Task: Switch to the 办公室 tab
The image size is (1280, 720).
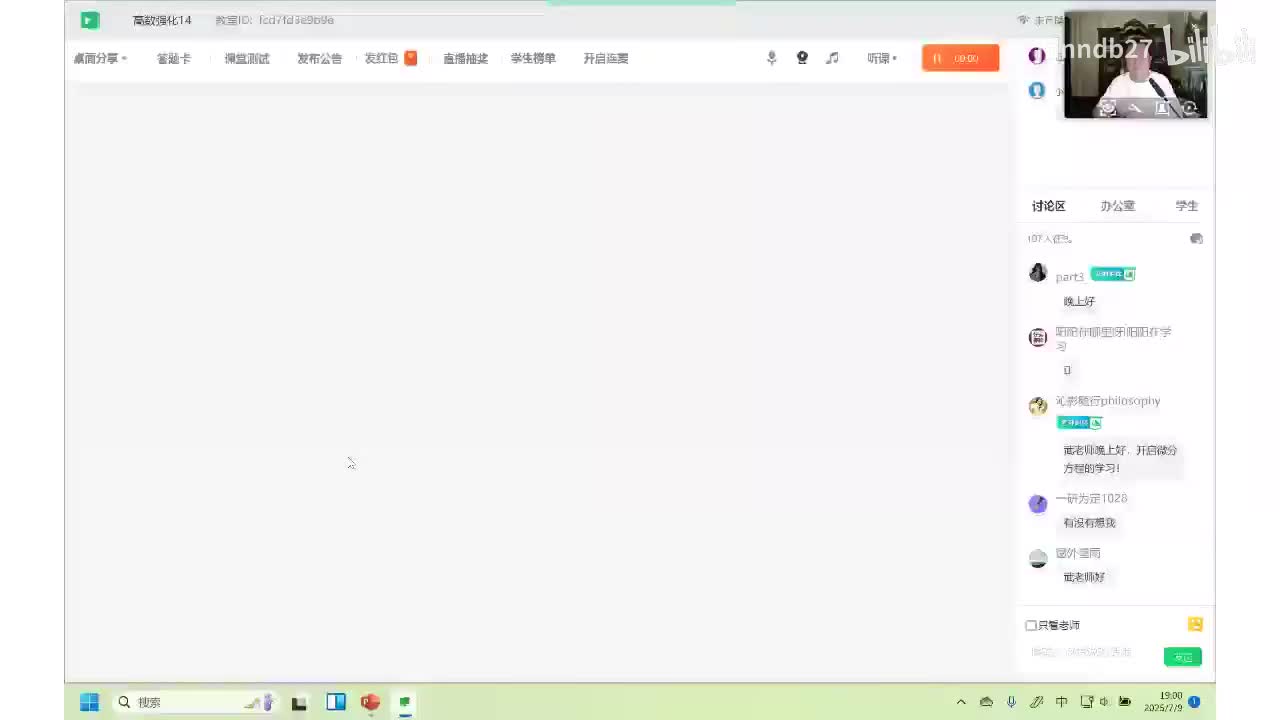Action: pos(1117,206)
